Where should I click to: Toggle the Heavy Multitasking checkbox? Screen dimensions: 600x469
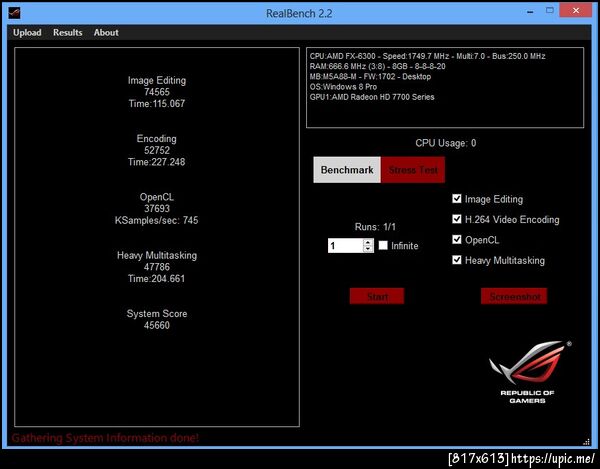click(x=457, y=260)
